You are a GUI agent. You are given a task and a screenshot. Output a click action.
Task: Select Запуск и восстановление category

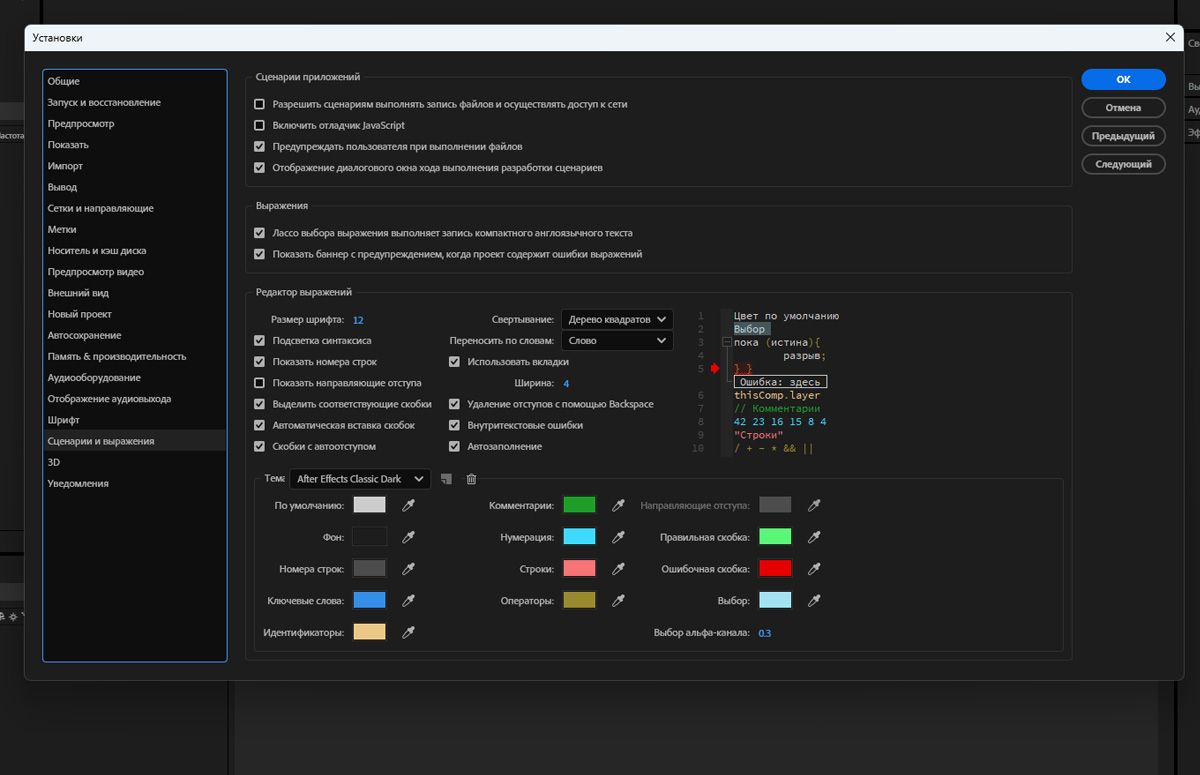pyautogui.click(x=135, y=102)
